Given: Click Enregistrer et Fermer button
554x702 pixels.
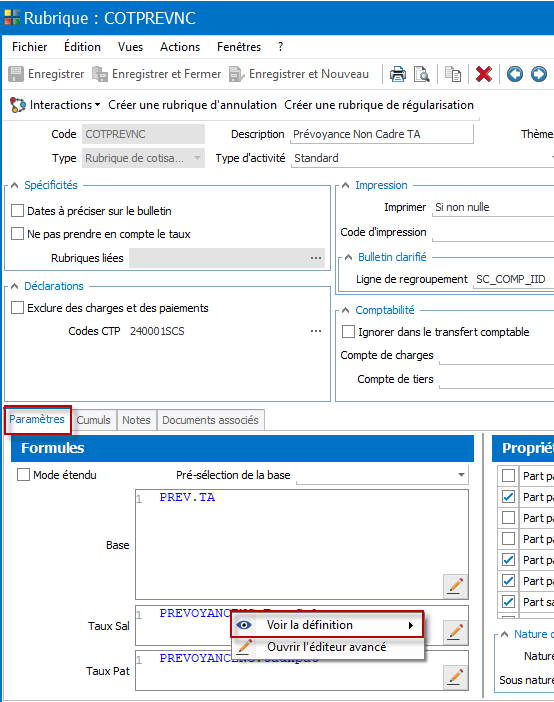Looking at the screenshot, I should [157, 74].
